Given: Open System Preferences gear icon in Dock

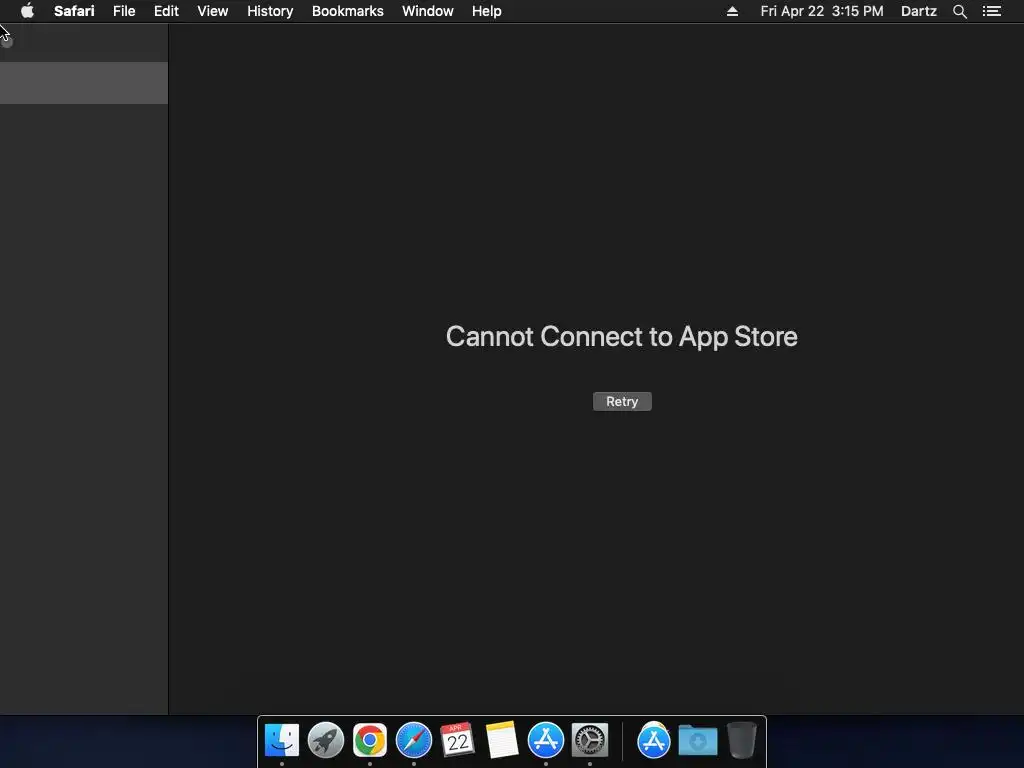Looking at the screenshot, I should click(x=590, y=740).
